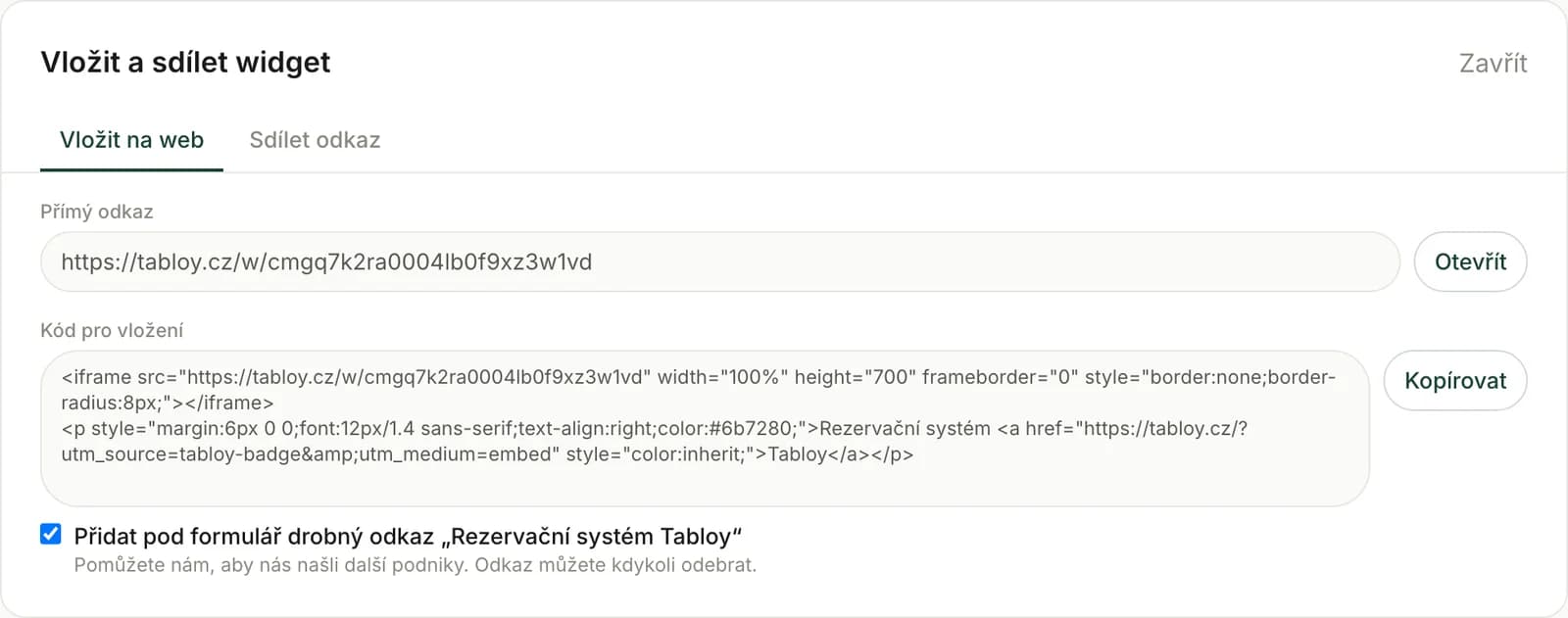1568x618 pixels.
Task: Click the 'Přidat pod formulář drobný odkaz' label
Action: pos(408,537)
